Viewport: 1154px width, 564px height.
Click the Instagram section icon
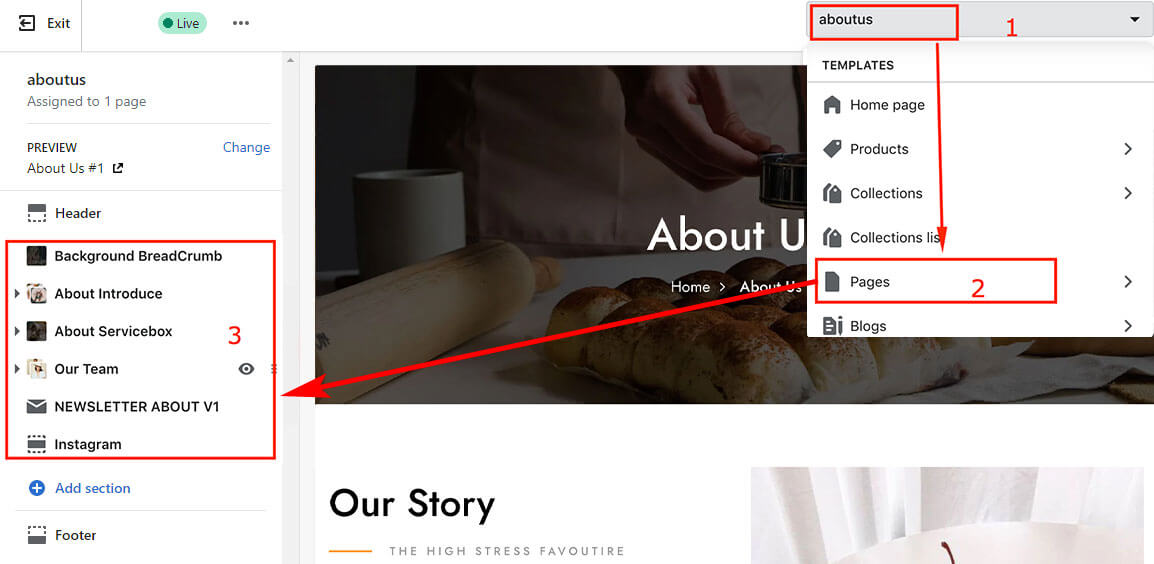click(36, 444)
